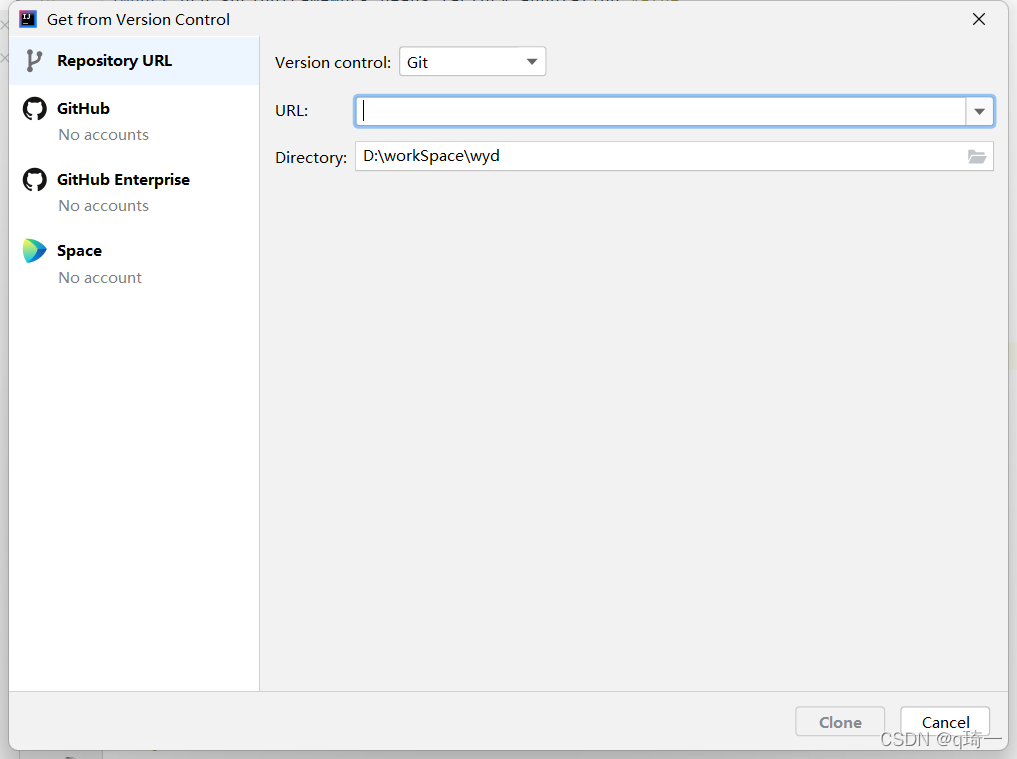
Task: Select the Repository URL sidebar entry
Action: (134, 61)
